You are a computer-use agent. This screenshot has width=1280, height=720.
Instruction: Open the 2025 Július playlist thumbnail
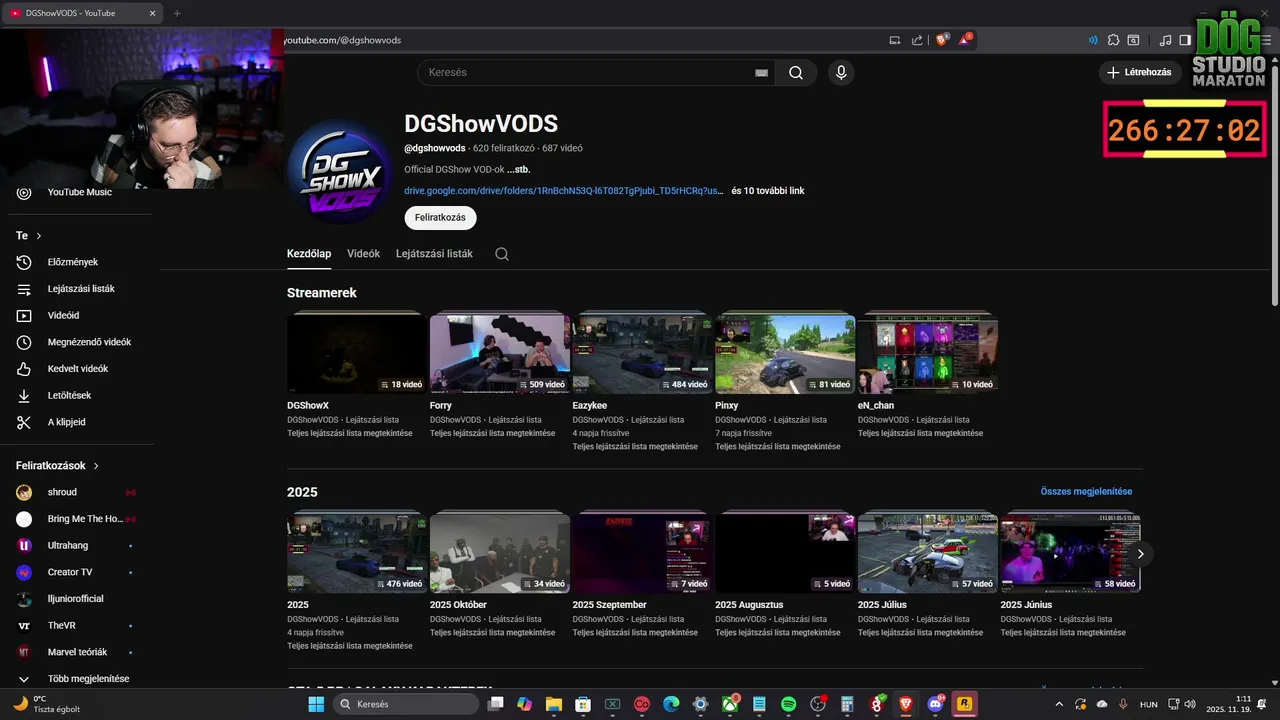click(927, 553)
